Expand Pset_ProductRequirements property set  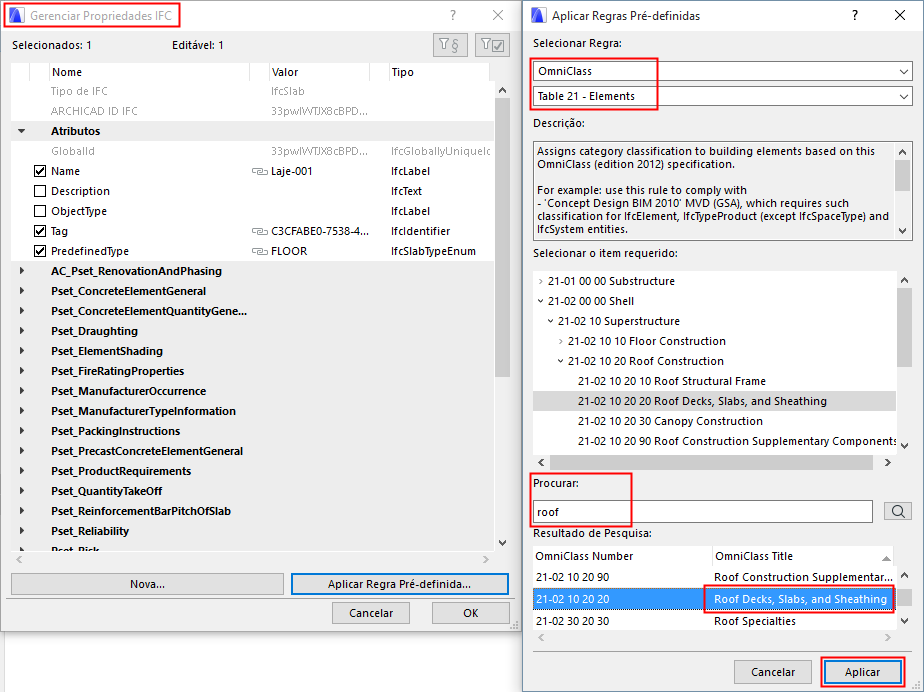coord(22,471)
